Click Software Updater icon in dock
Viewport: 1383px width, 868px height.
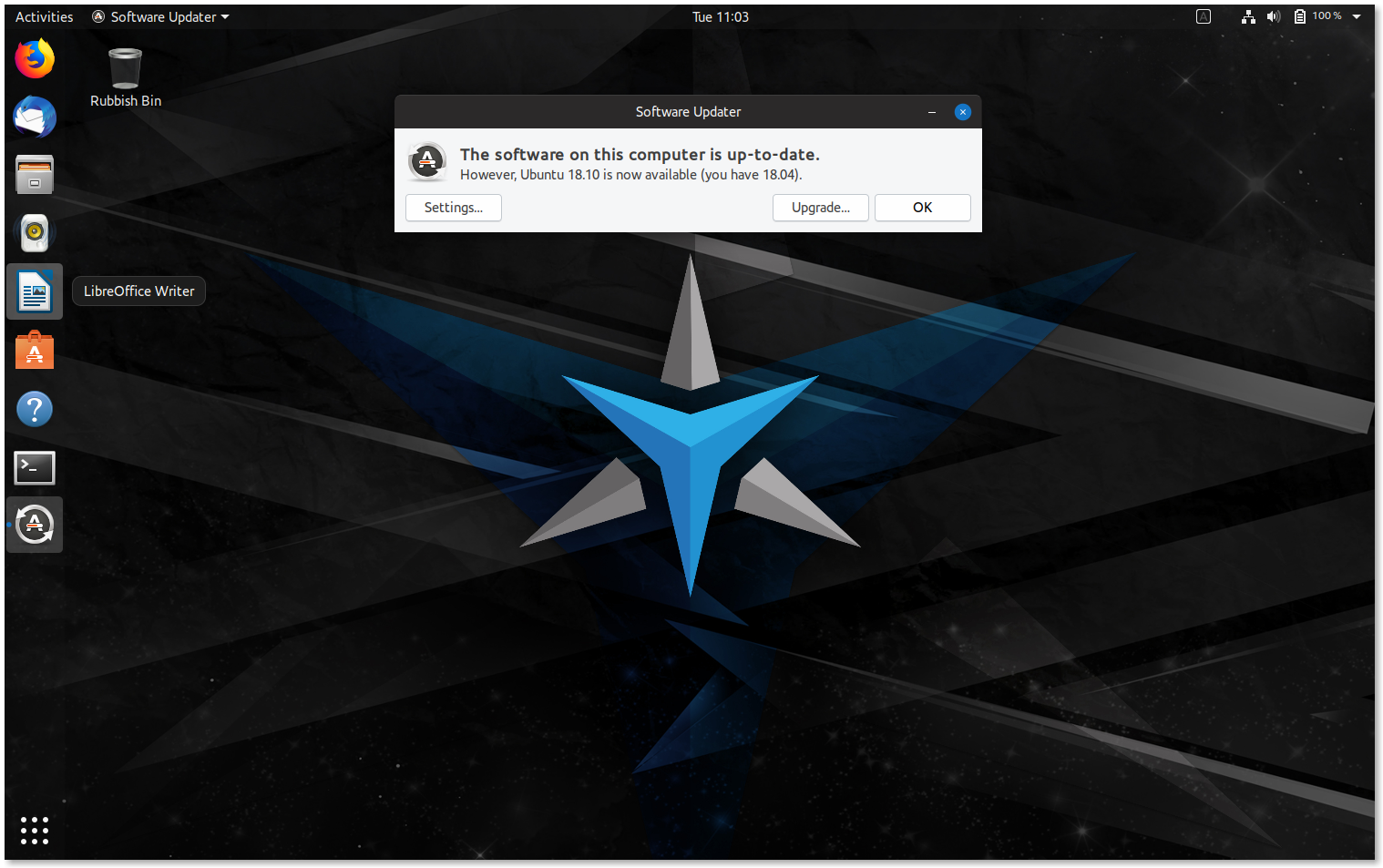coord(35,525)
